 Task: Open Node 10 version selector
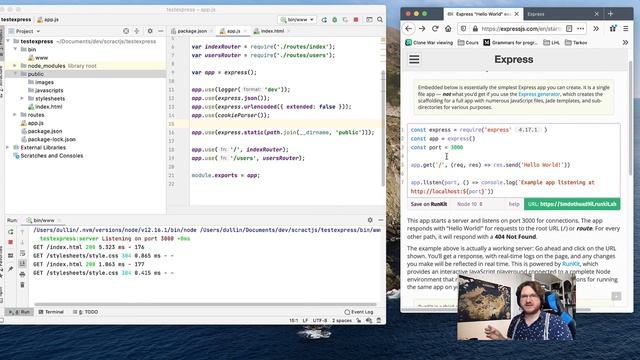pyautogui.click(x=469, y=204)
